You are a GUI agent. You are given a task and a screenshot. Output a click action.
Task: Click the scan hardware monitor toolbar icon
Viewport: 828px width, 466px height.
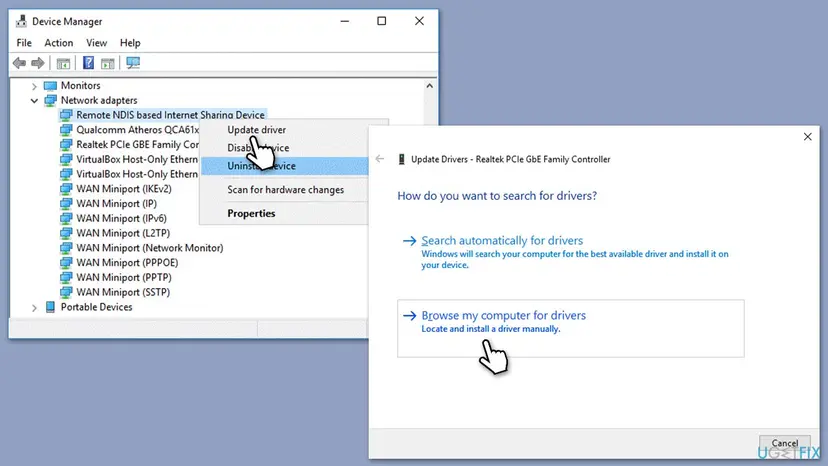tap(133, 63)
